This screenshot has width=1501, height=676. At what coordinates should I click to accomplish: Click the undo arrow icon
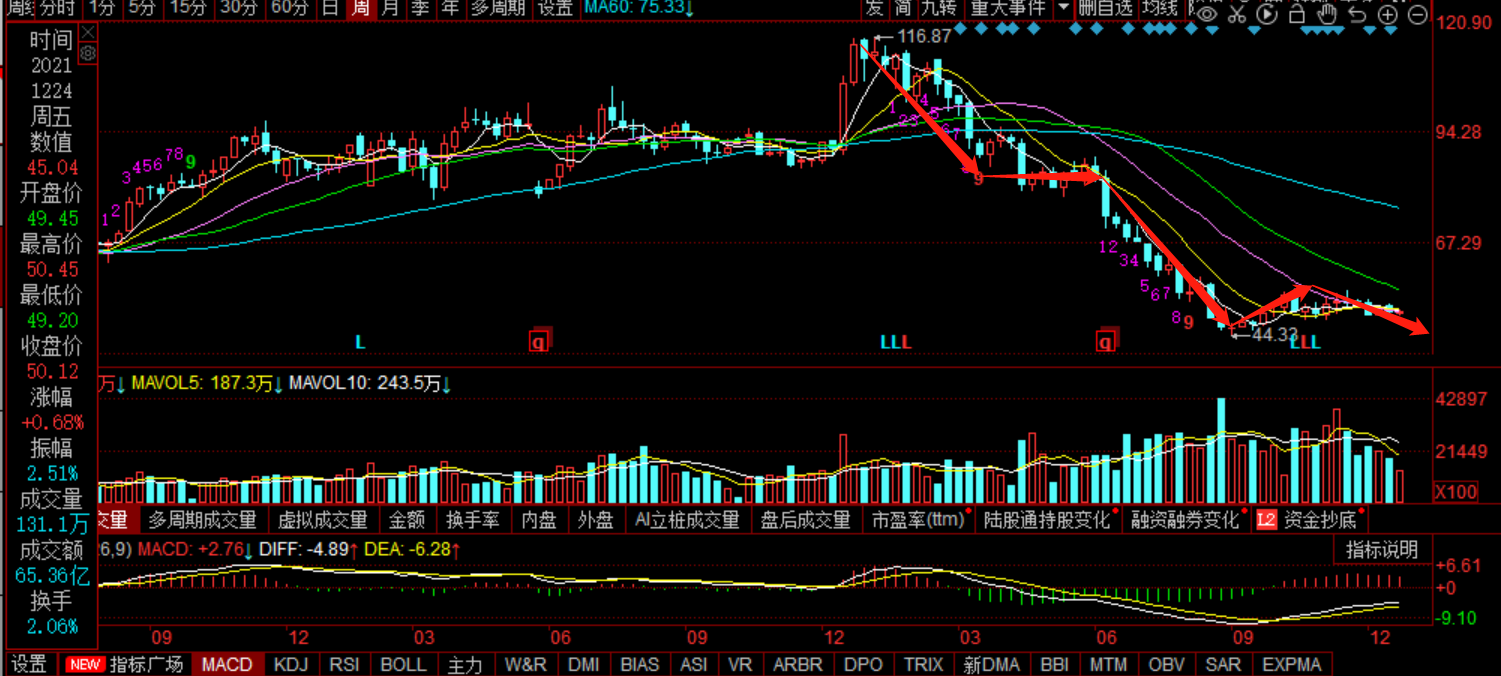click(x=1357, y=14)
